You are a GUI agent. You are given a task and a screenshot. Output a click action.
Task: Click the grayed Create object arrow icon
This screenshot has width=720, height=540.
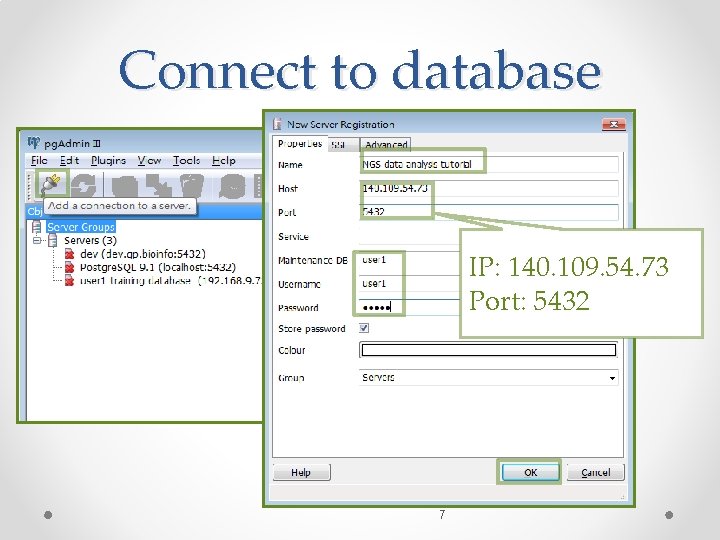point(159,186)
